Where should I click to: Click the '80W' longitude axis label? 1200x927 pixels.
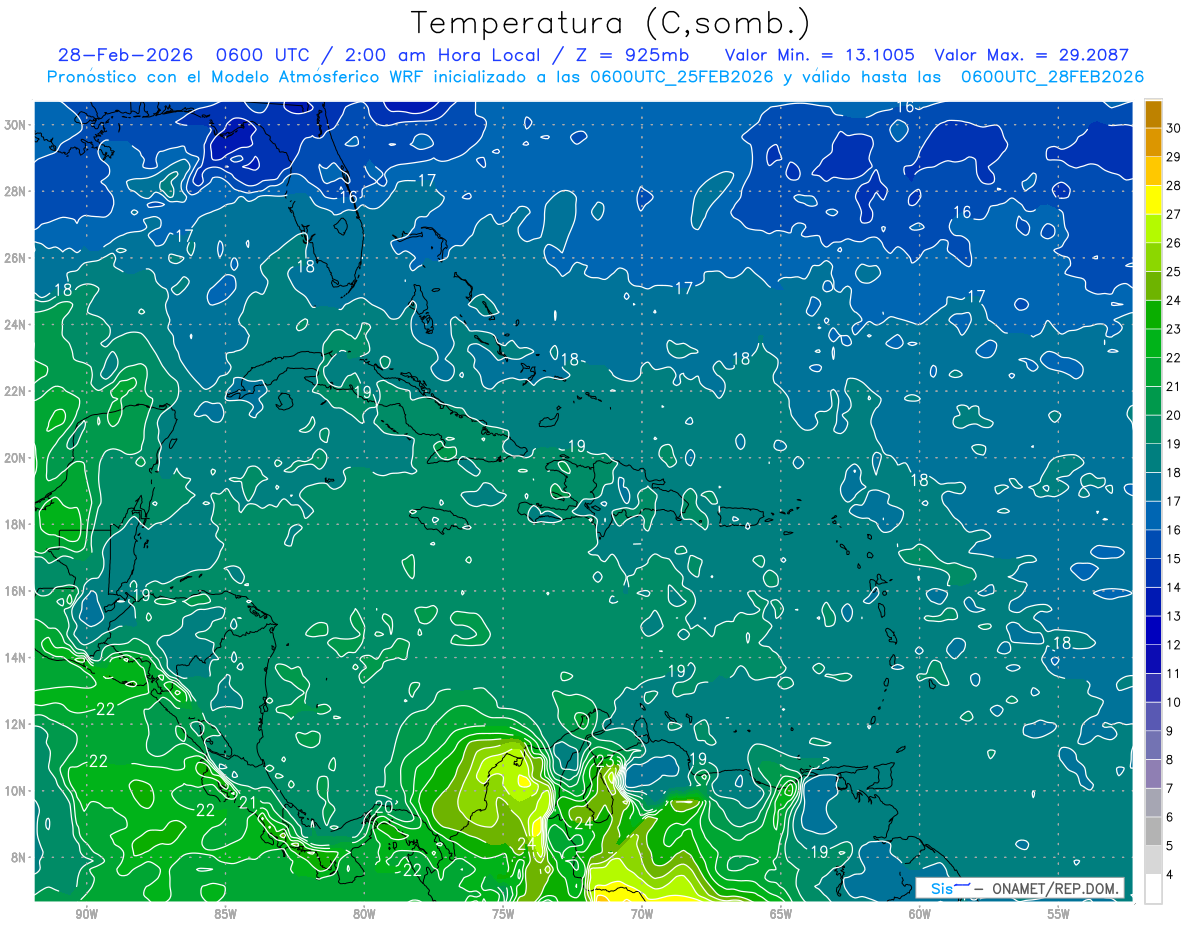(x=364, y=914)
